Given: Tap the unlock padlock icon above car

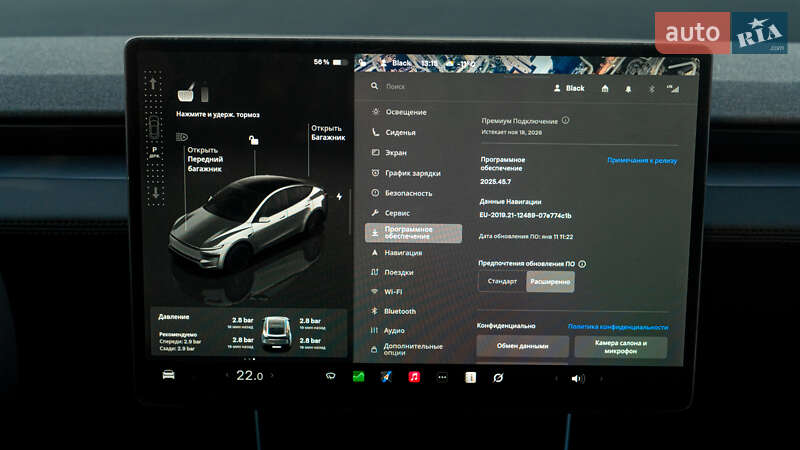Looking at the screenshot, I should click(254, 140).
